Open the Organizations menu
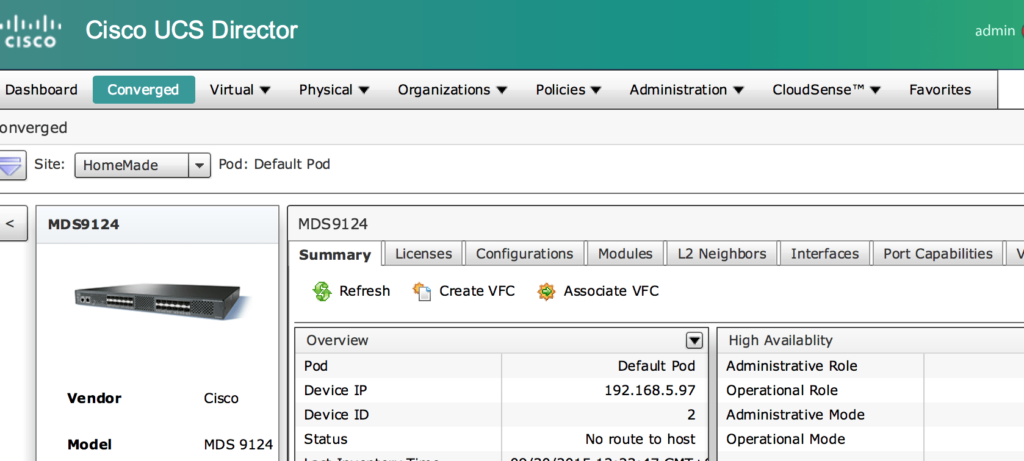 tap(452, 89)
